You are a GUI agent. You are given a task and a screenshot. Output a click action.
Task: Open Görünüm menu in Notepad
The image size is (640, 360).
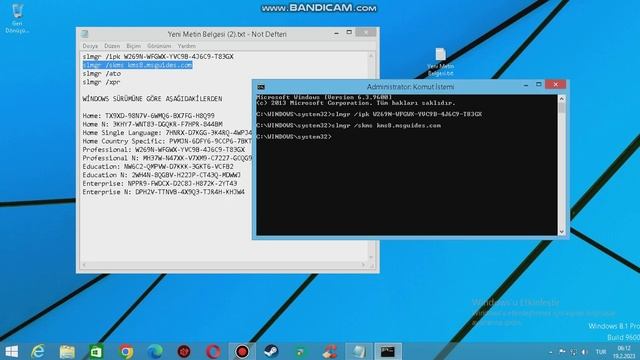click(159, 46)
